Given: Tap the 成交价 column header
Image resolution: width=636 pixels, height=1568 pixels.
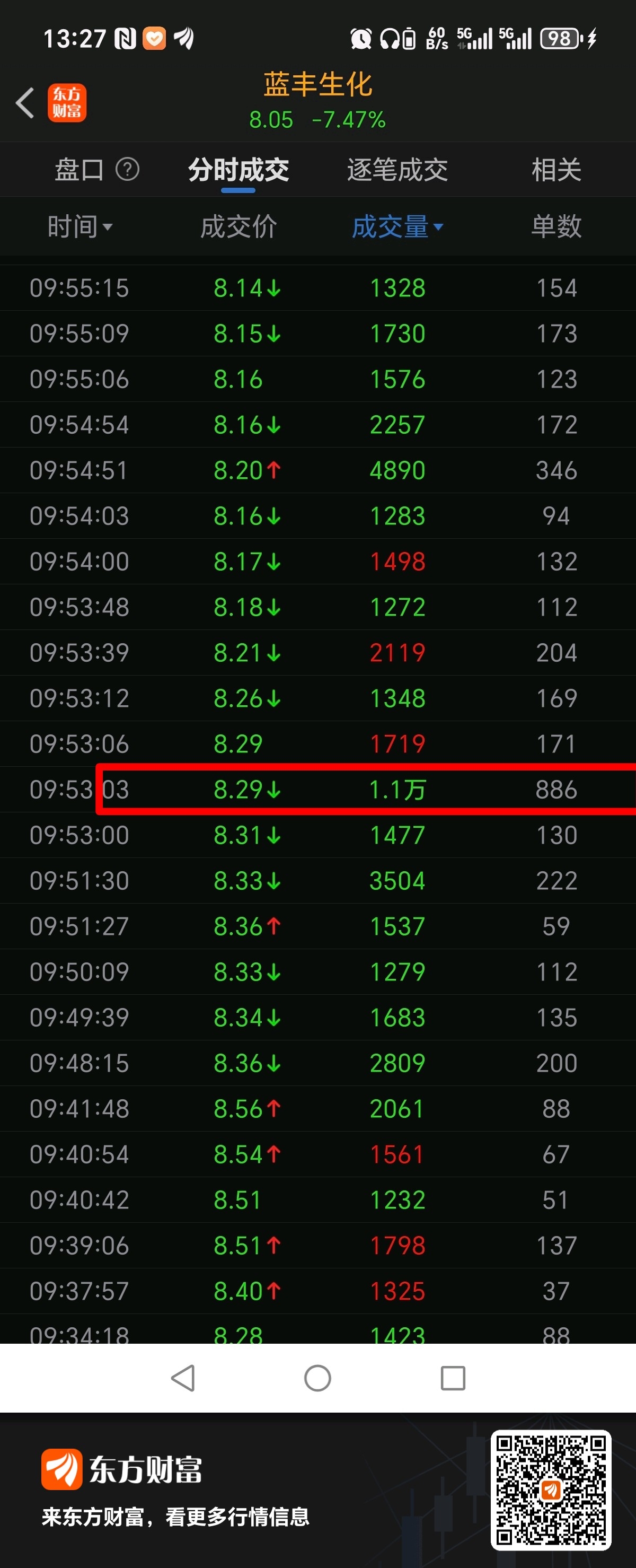Looking at the screenshot, I should pos(238,226).
